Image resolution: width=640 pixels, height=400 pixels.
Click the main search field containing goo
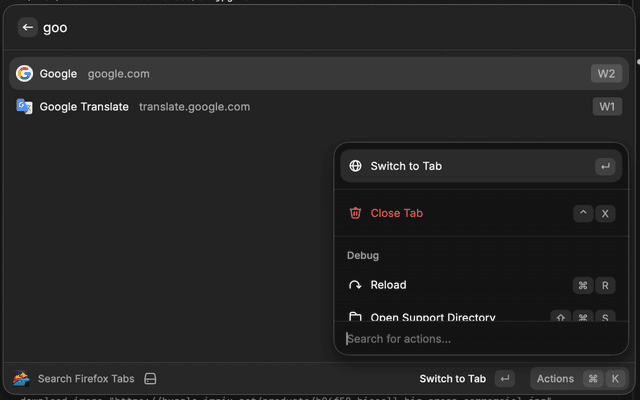click(x=300, y=28)
